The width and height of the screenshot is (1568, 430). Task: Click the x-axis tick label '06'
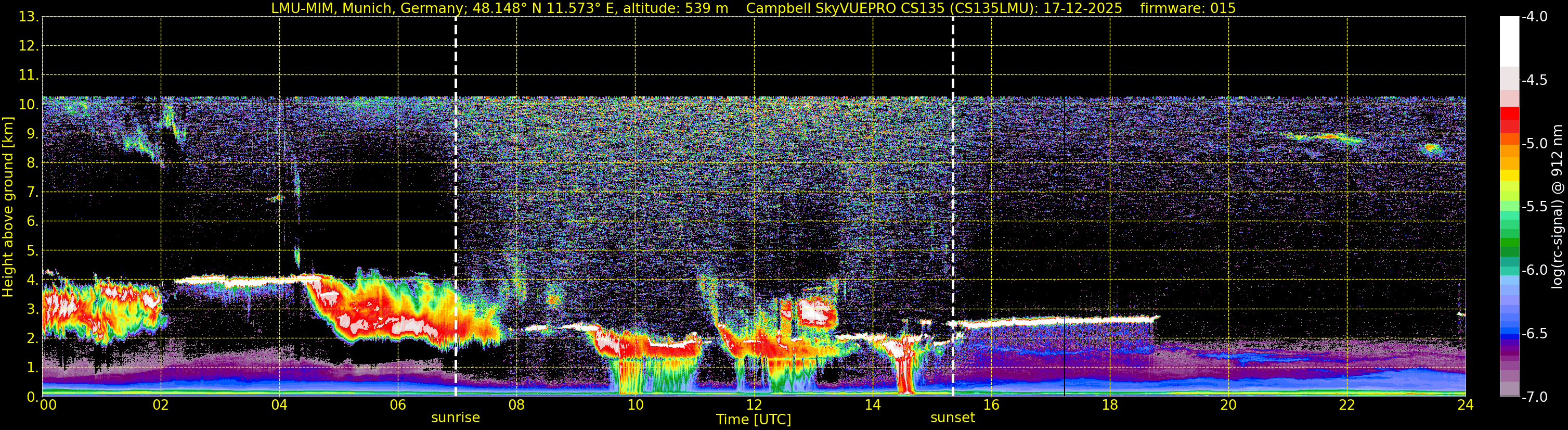398,405
